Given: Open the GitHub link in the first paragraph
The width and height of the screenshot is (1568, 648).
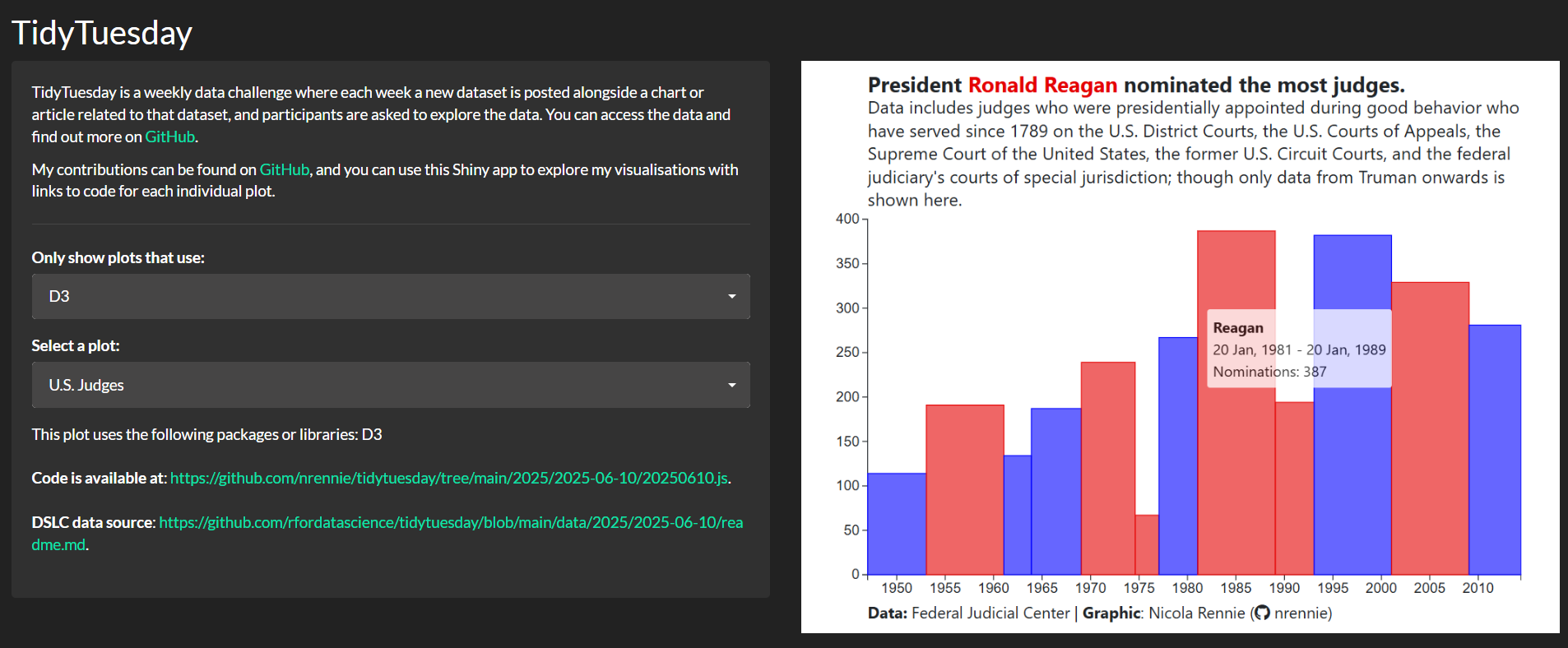Looking at the screenshot, I should (169, 137).
